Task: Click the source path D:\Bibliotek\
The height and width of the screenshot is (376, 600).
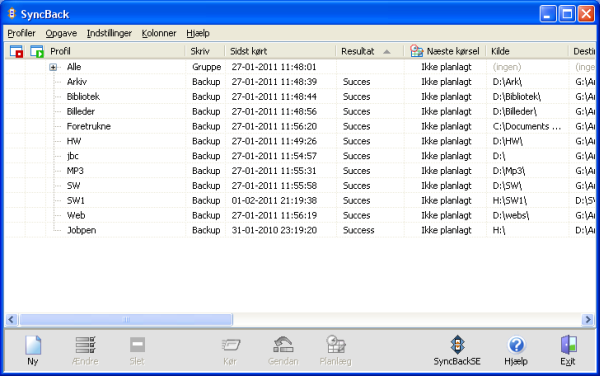Action: [517, 97]
